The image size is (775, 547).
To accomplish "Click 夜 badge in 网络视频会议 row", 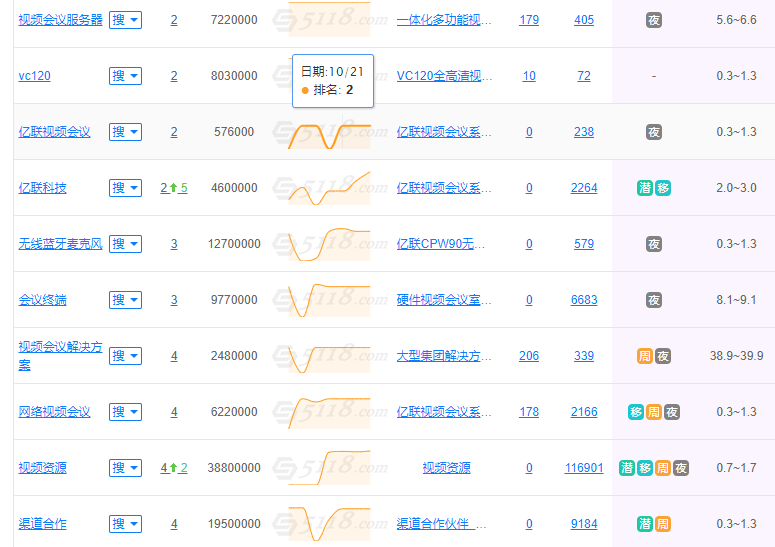I will [672, 412].
